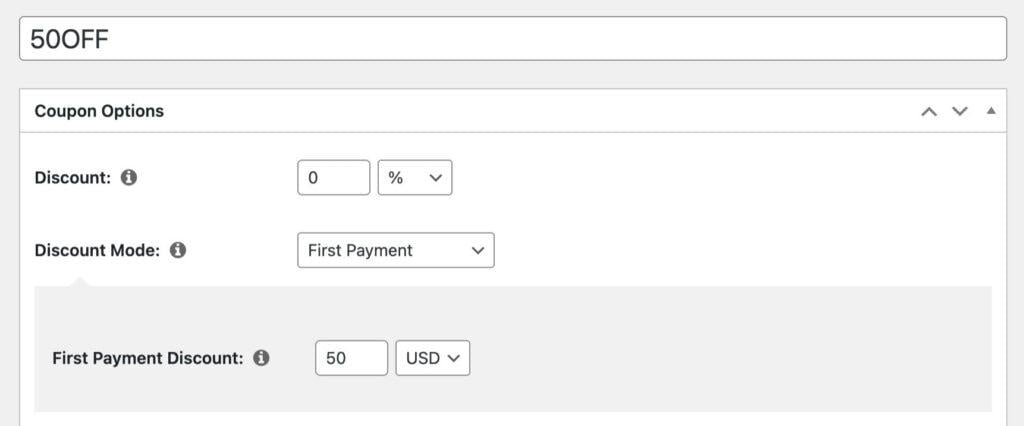Click the chevron arrow in the % selector

tap(435, 178)
